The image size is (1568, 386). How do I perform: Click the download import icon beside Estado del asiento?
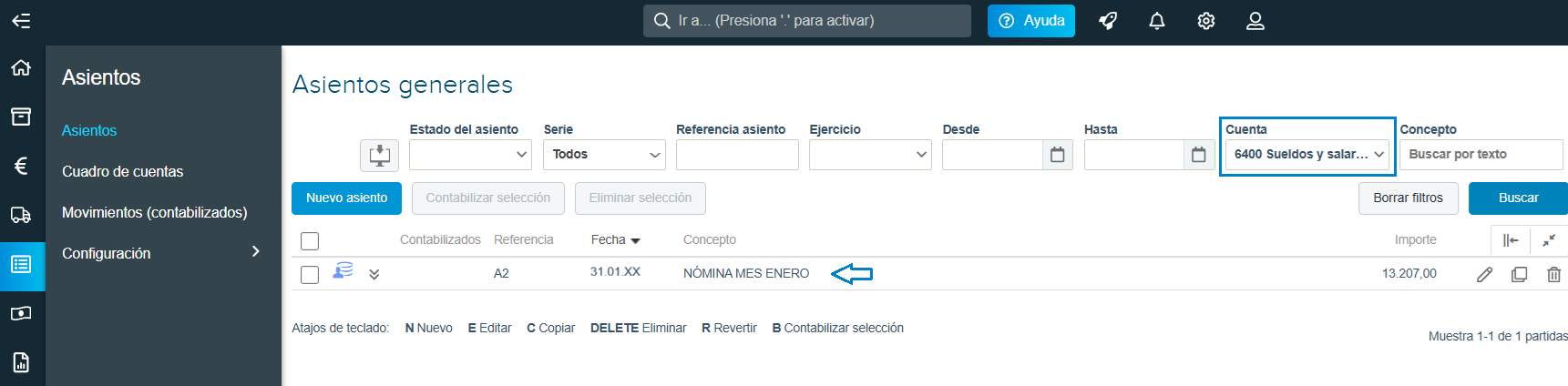(380, 155)
